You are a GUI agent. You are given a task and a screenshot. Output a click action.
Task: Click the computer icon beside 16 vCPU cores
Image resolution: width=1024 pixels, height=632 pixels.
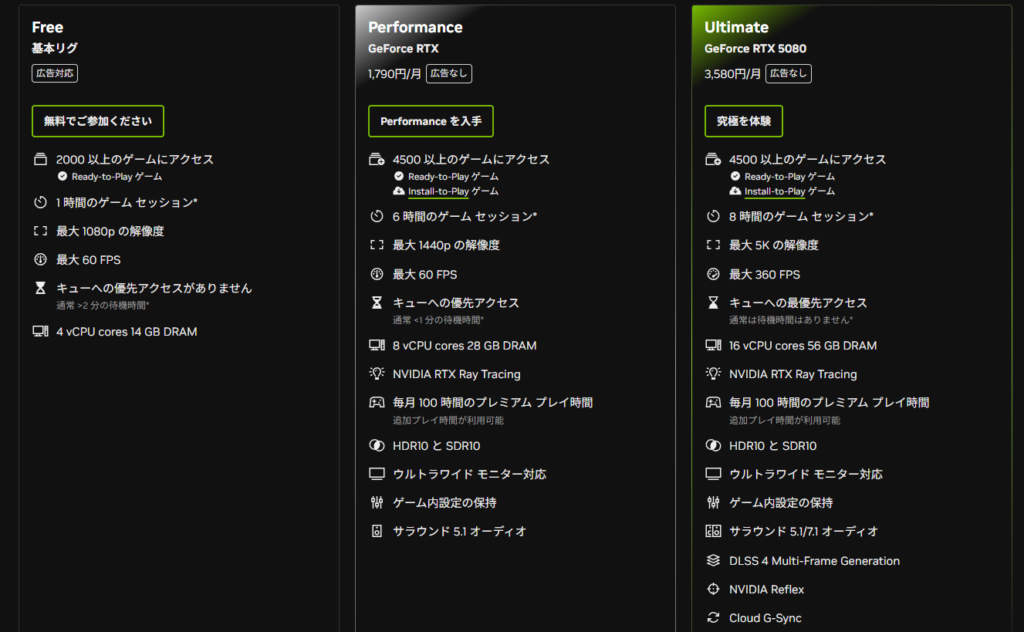(713, 345)
